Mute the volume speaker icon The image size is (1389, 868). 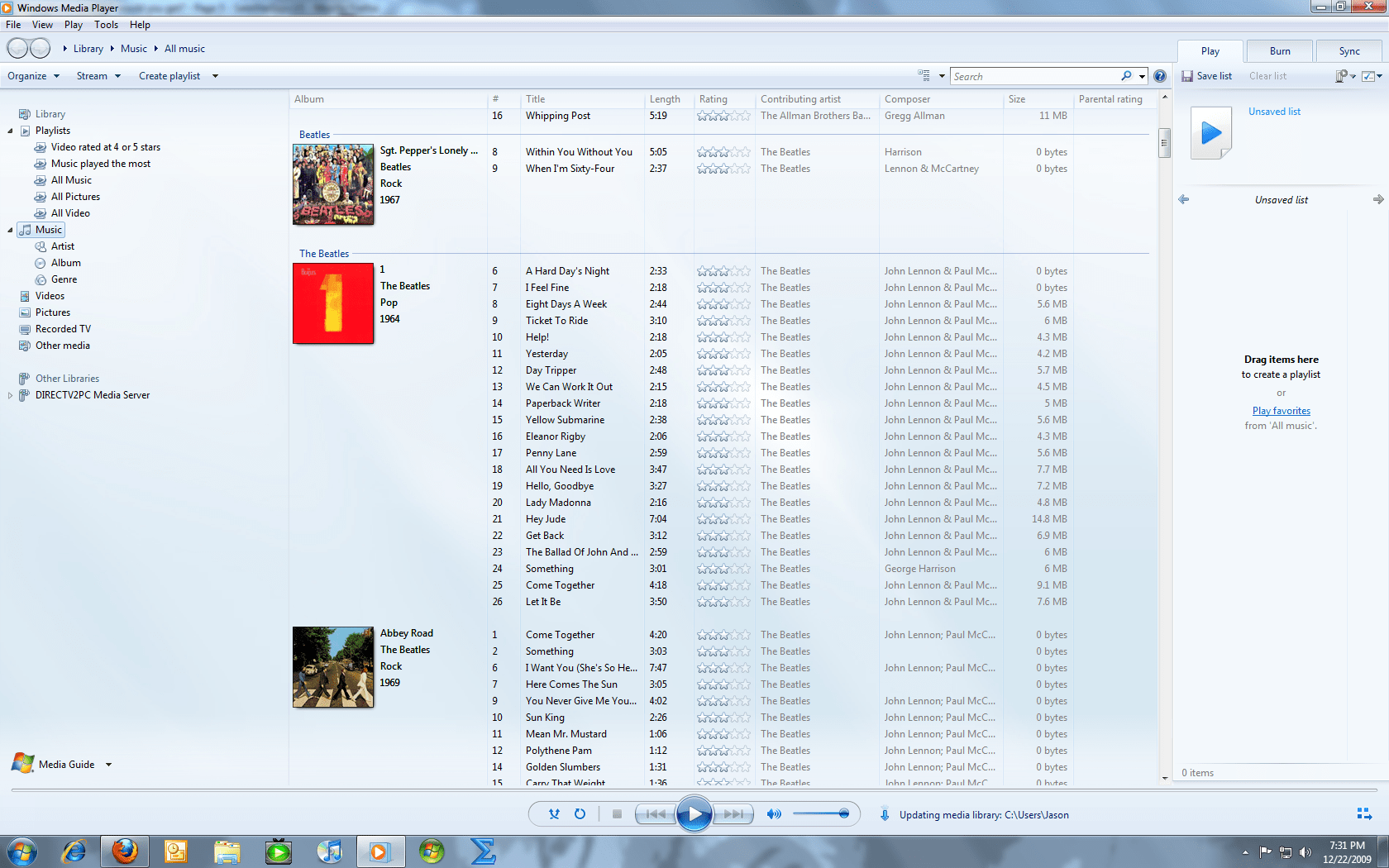point(774,814)
